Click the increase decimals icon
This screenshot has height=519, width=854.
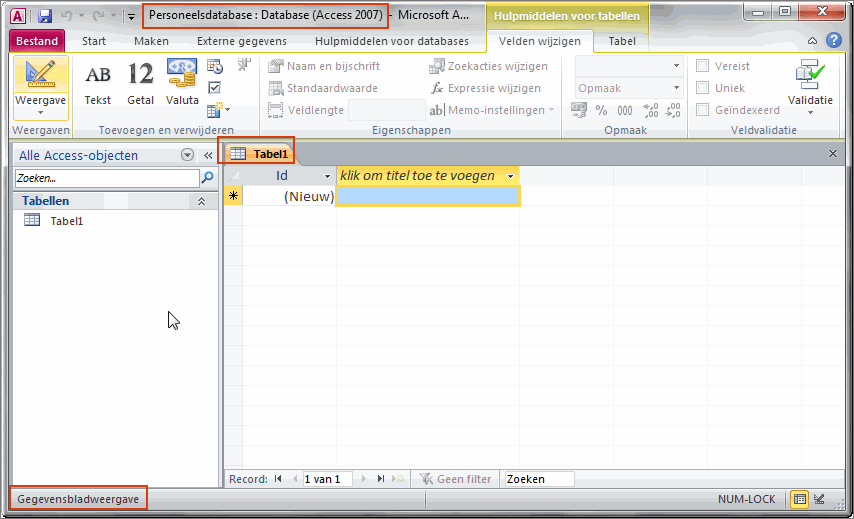(650, 110)
